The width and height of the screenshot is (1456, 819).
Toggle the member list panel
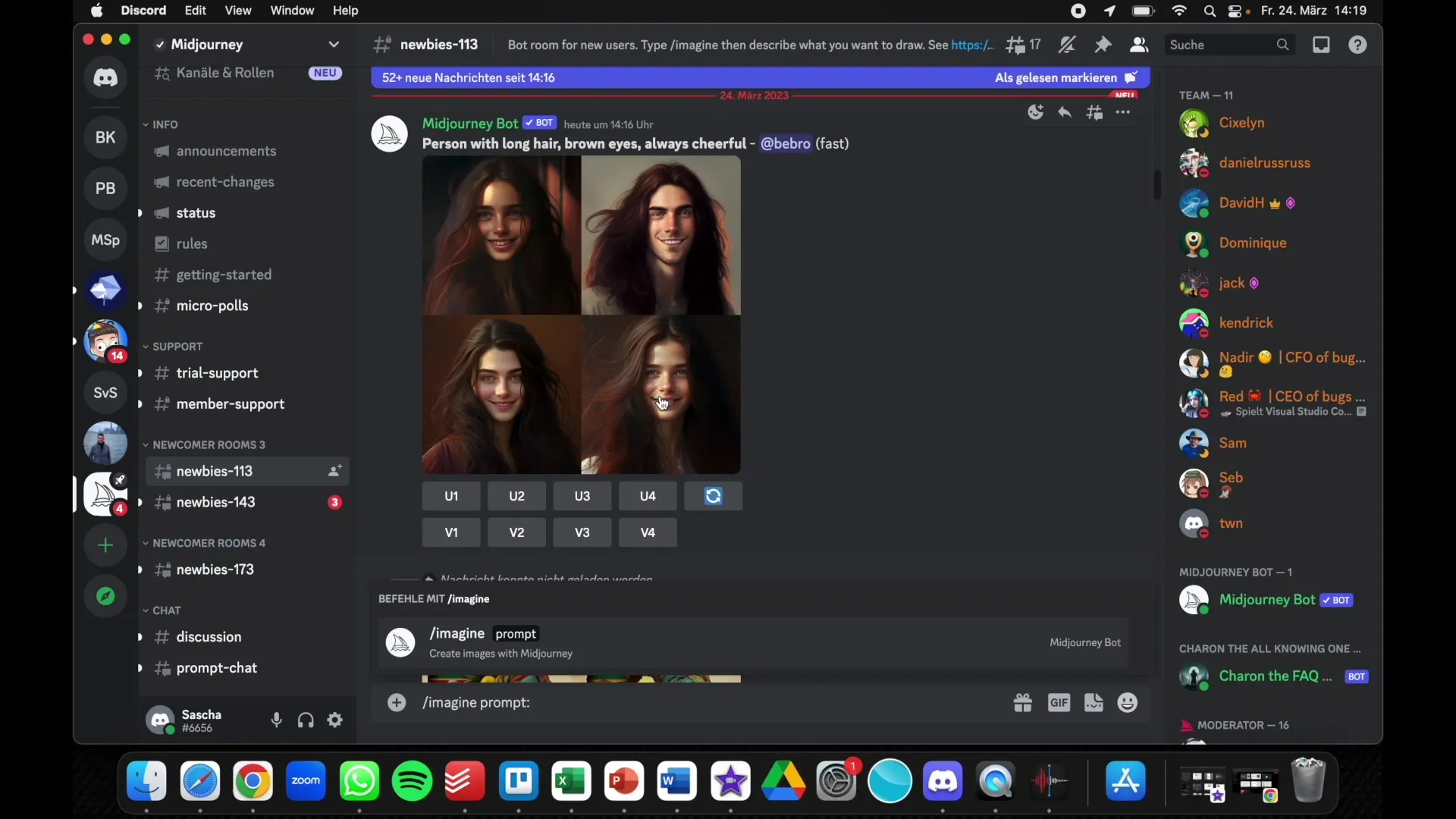(x=1140, y=45)
